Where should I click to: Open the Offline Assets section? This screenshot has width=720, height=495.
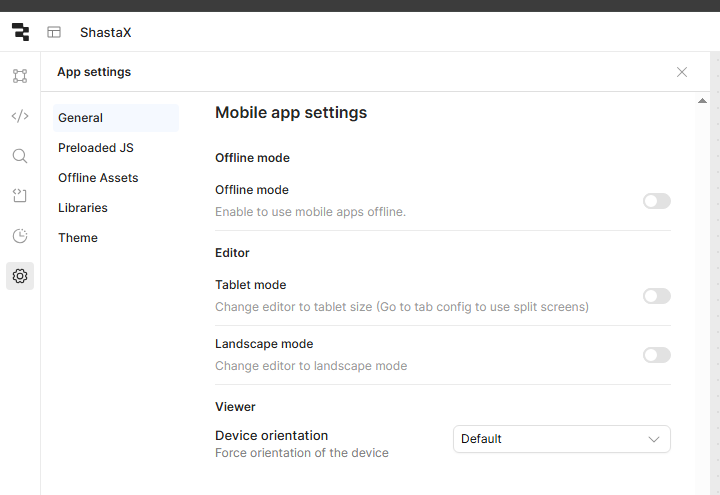tap(98, 178)
